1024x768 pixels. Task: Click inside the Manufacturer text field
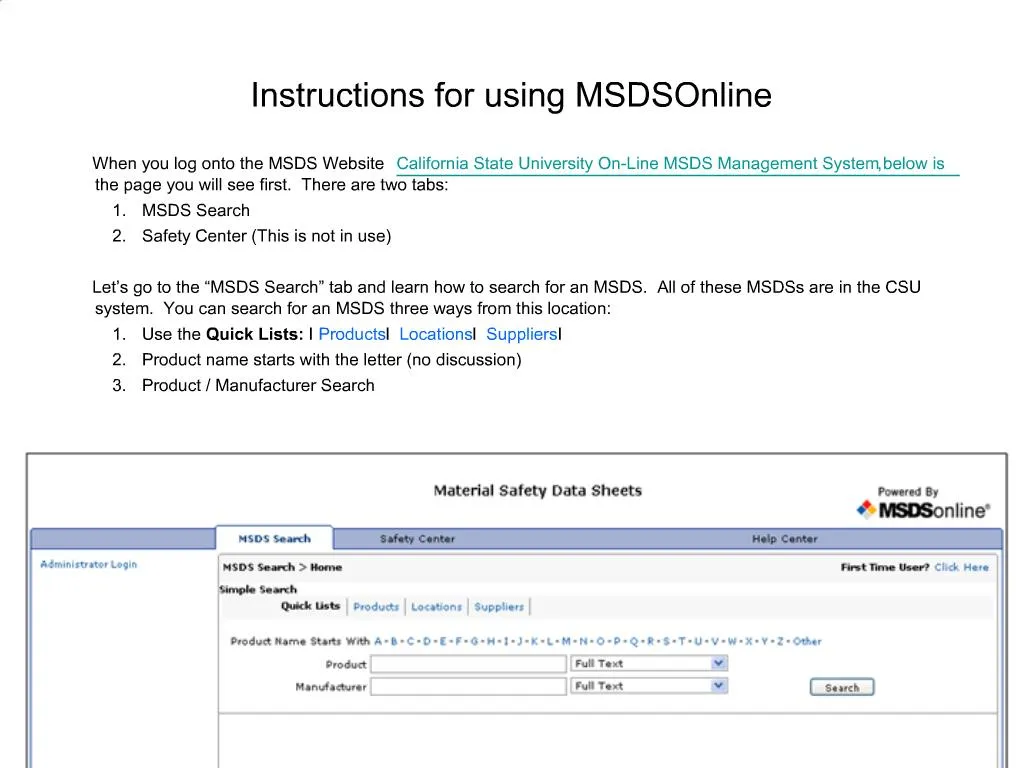coord(468,686)
